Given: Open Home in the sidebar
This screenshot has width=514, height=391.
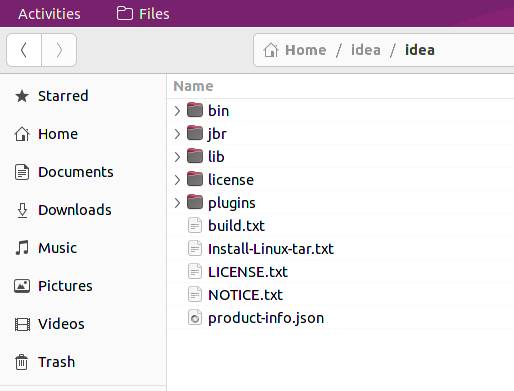Looking at the screenshot, I should click(x=83, y=134).
